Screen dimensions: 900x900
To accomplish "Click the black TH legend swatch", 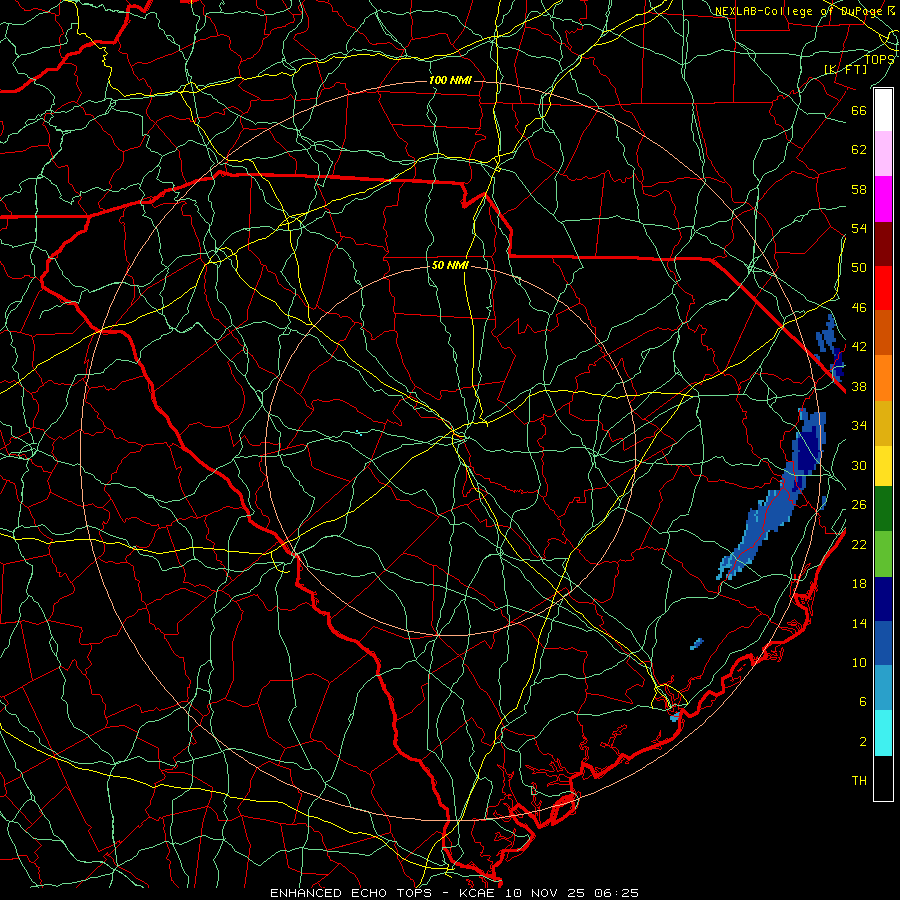I will tap(883, 778).
